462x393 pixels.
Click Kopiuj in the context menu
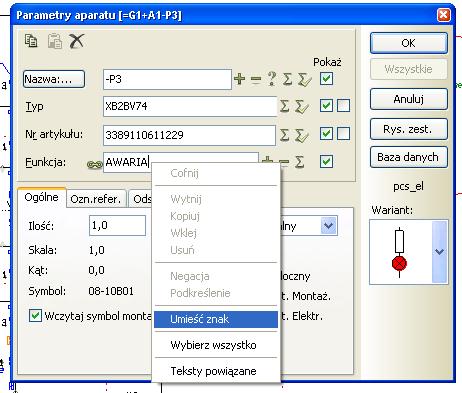coord(216,216)
